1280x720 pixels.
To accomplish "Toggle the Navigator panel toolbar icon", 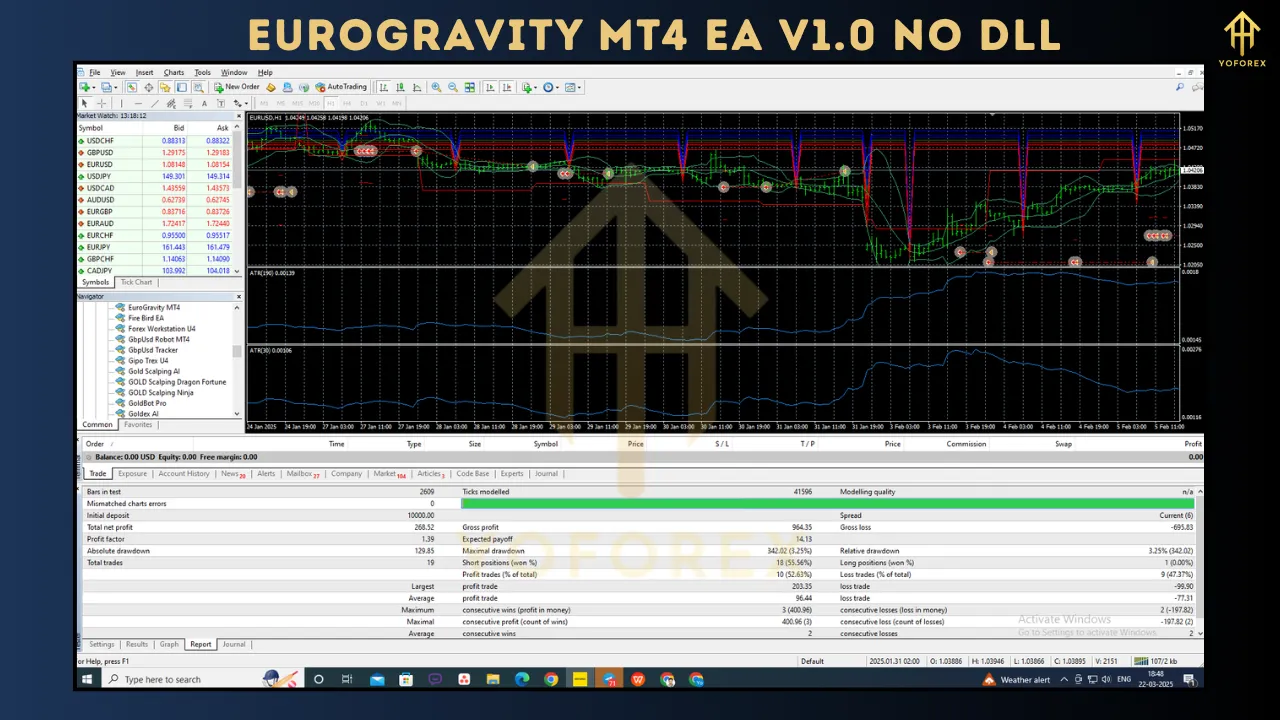I will 165,87.
